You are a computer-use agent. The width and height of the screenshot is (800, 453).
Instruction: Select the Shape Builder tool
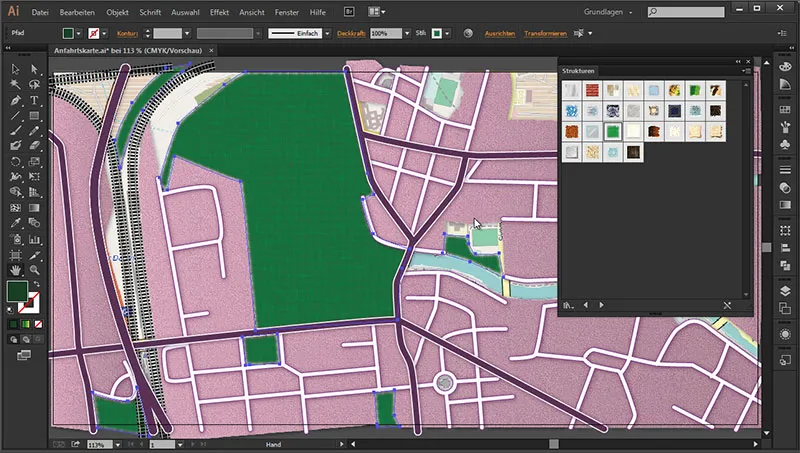pos(15,192)
